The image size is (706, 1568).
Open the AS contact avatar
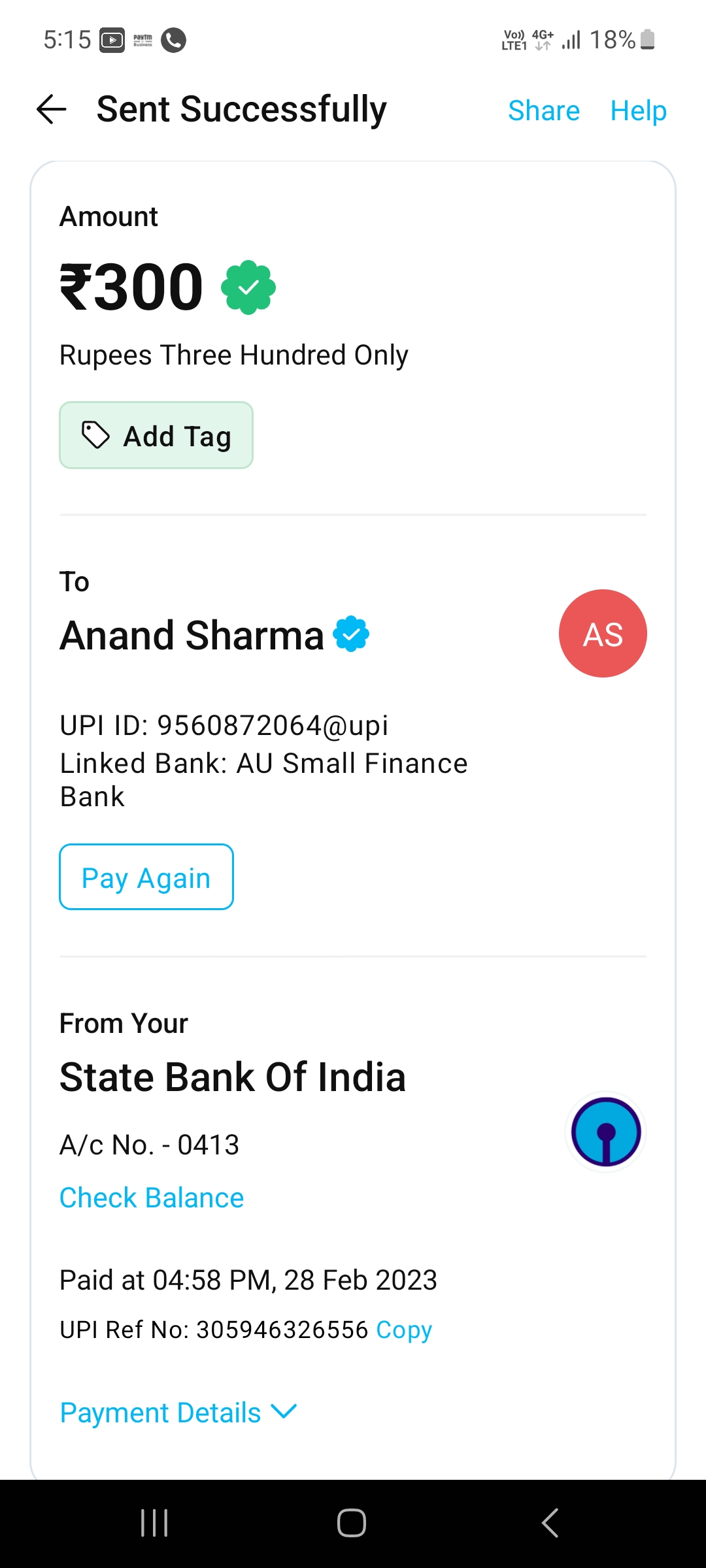coord(603,634)
